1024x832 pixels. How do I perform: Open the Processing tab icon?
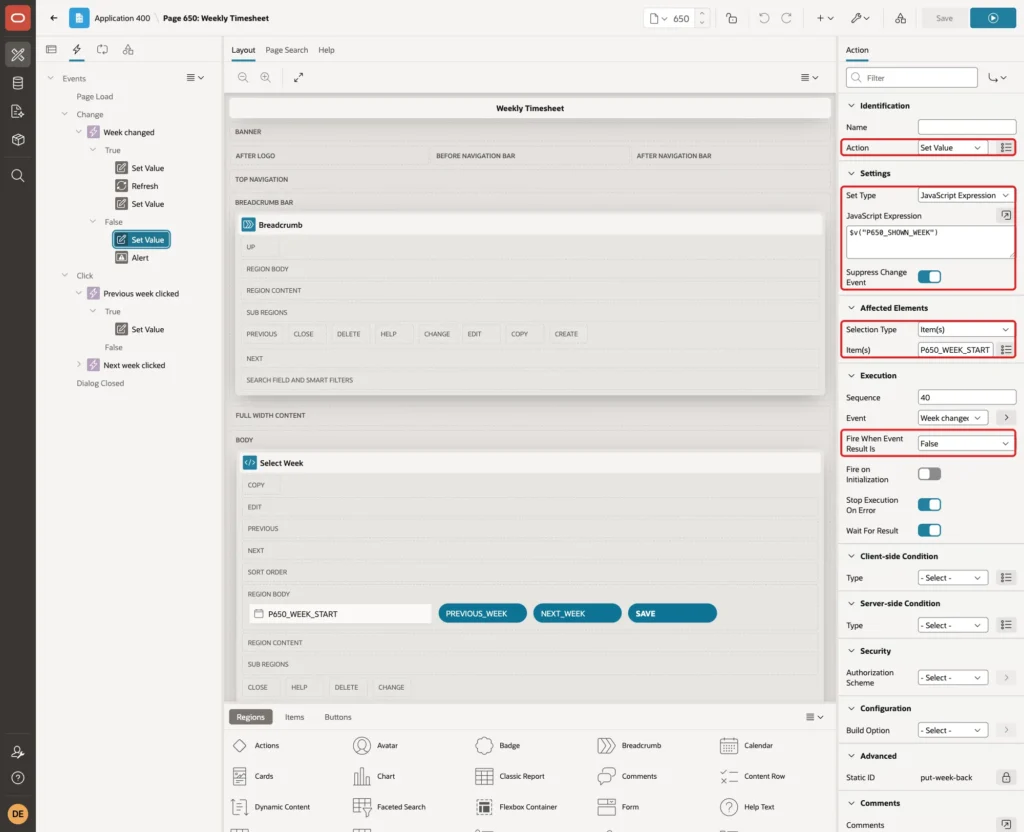[102, 50]
